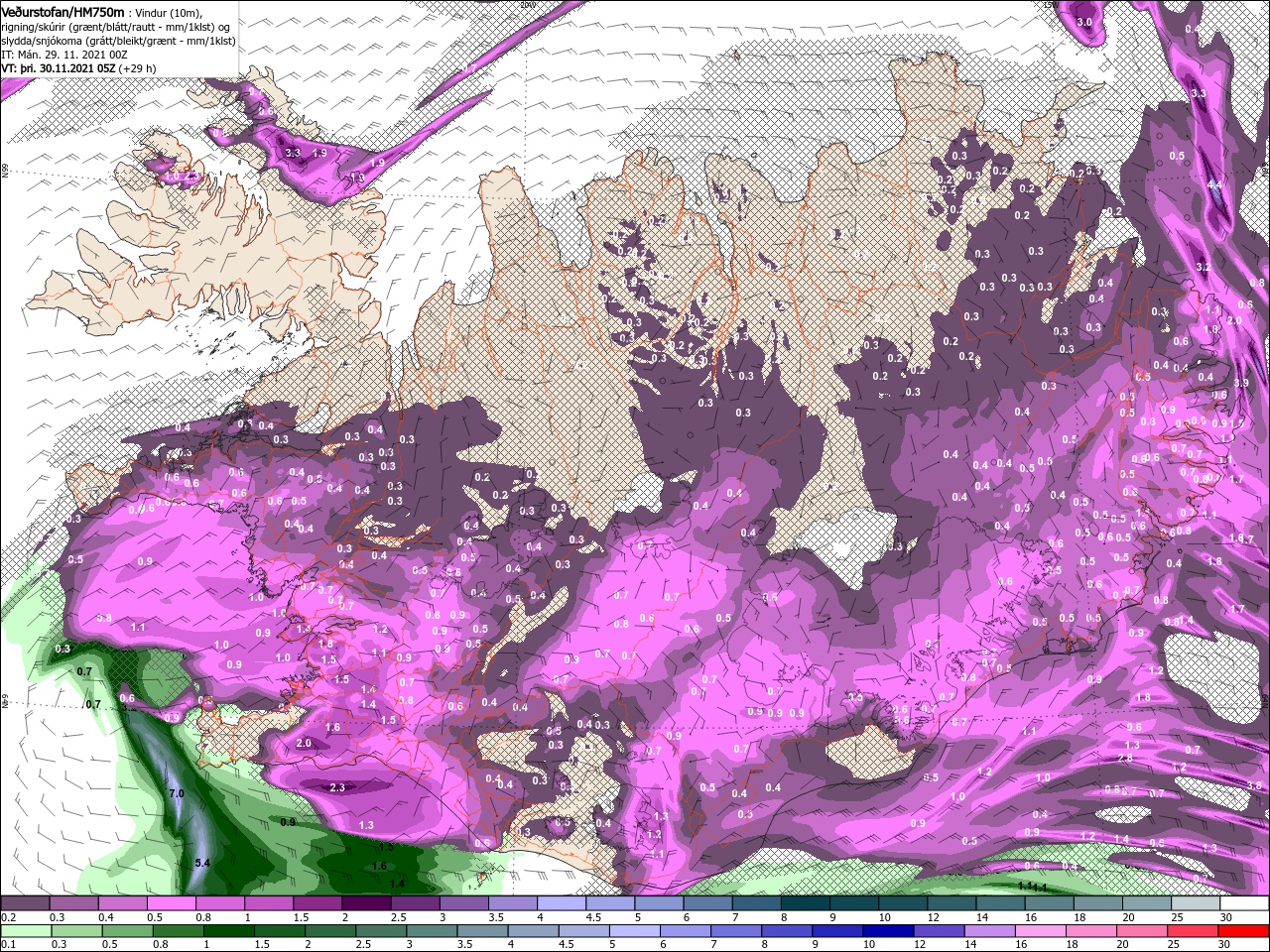Pick the white 30 swatch, upper legend
Viewport: 1270px width, 952px height.
(x=1244, y=903)
